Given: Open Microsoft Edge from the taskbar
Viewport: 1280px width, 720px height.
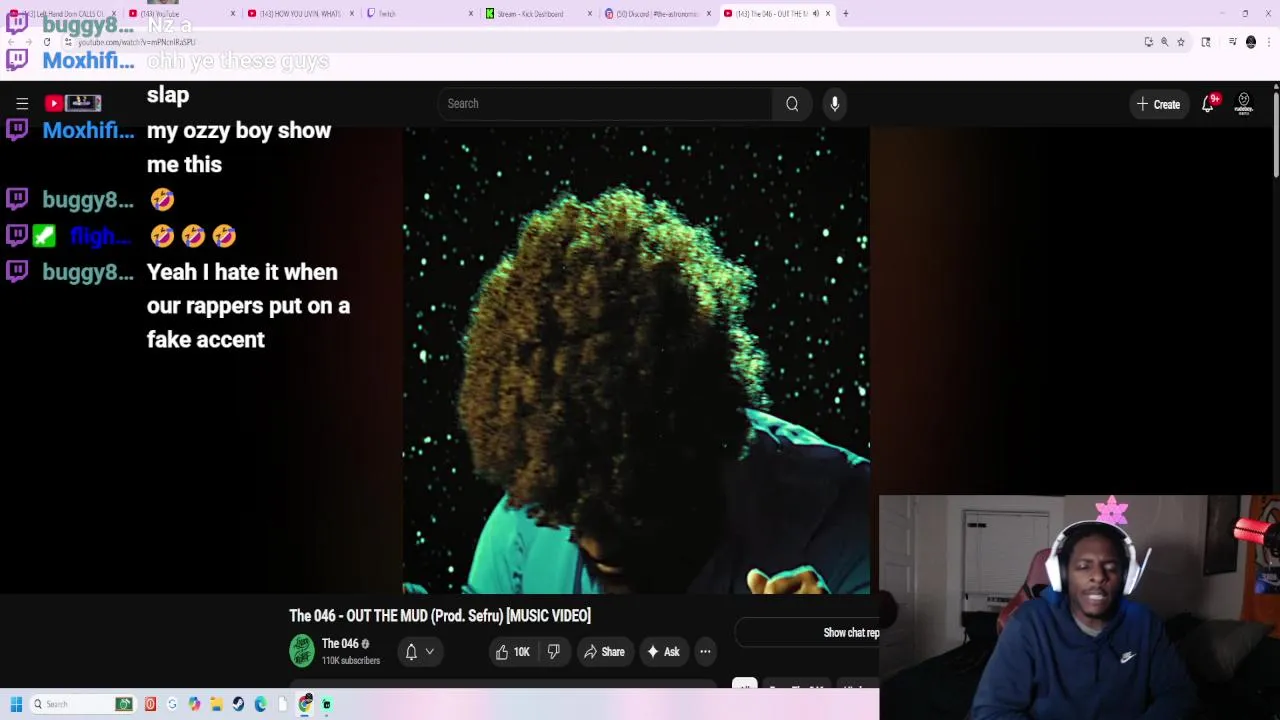Looking at the screenshot, I should click(x=260, y=704).
